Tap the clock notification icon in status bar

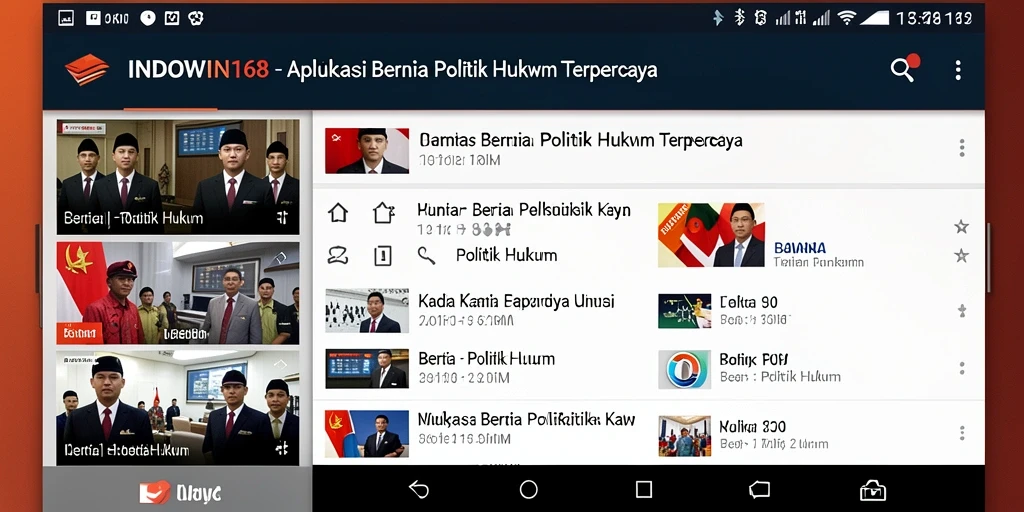[148, 18]
